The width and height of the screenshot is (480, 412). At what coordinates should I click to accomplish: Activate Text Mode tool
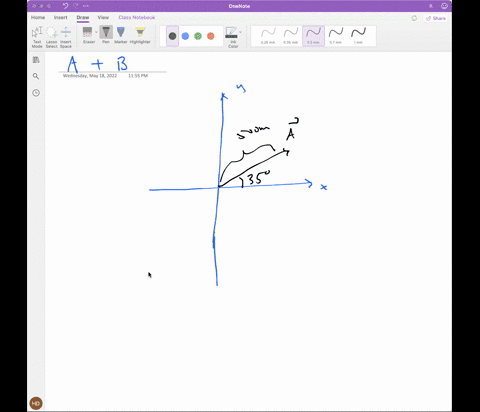37,37
